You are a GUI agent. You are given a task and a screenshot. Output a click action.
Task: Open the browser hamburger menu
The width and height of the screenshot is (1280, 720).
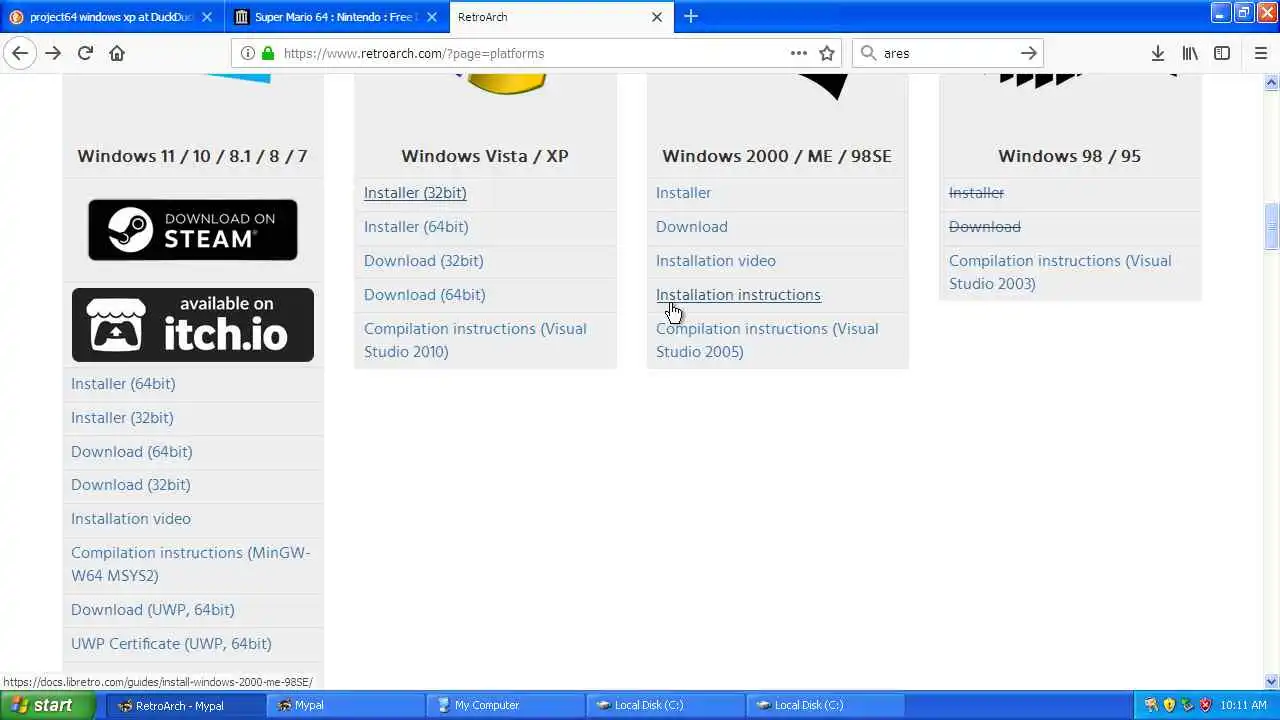pos(1260,53)
